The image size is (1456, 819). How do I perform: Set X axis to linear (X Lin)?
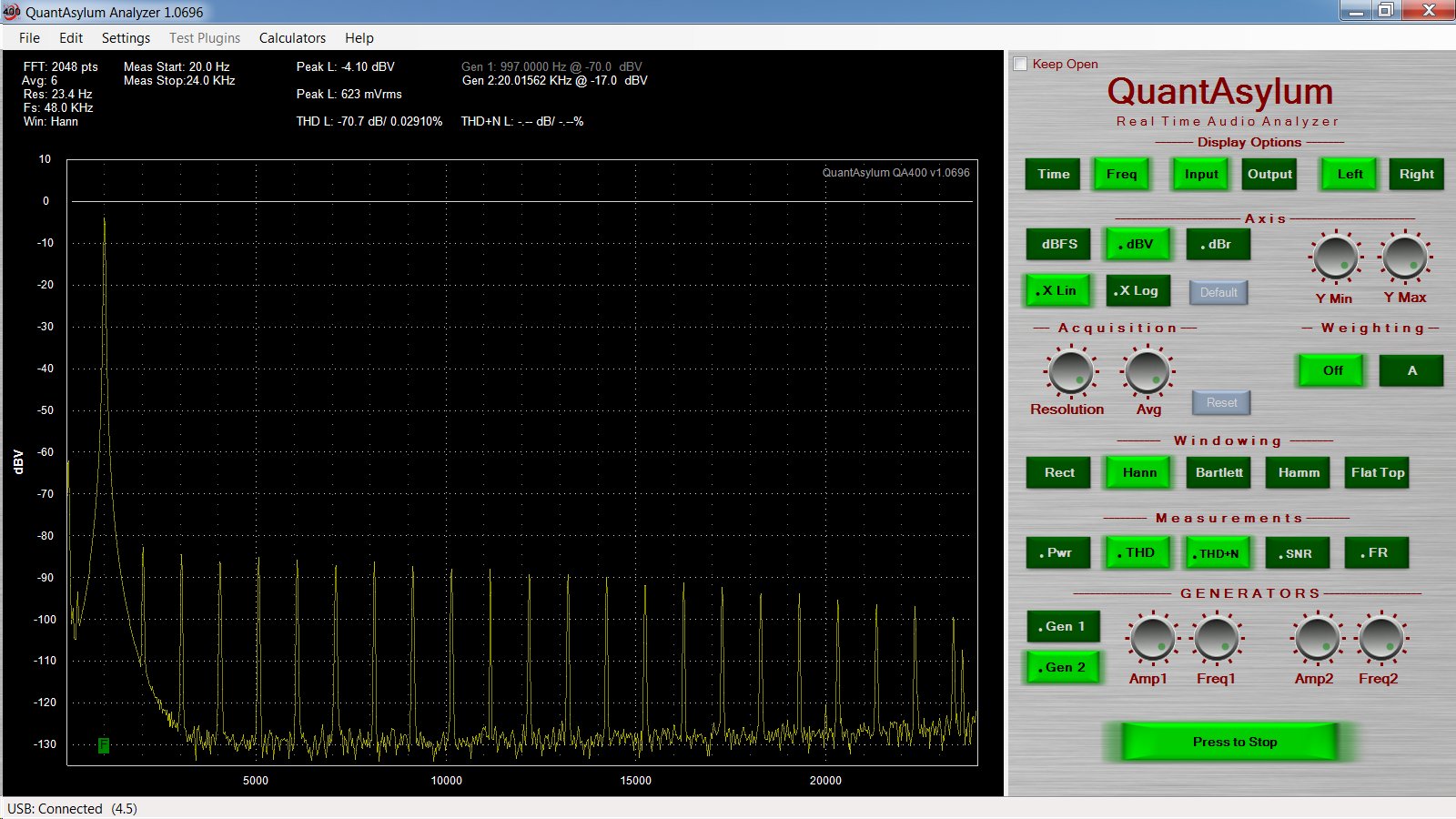(x=1058, y=290)
